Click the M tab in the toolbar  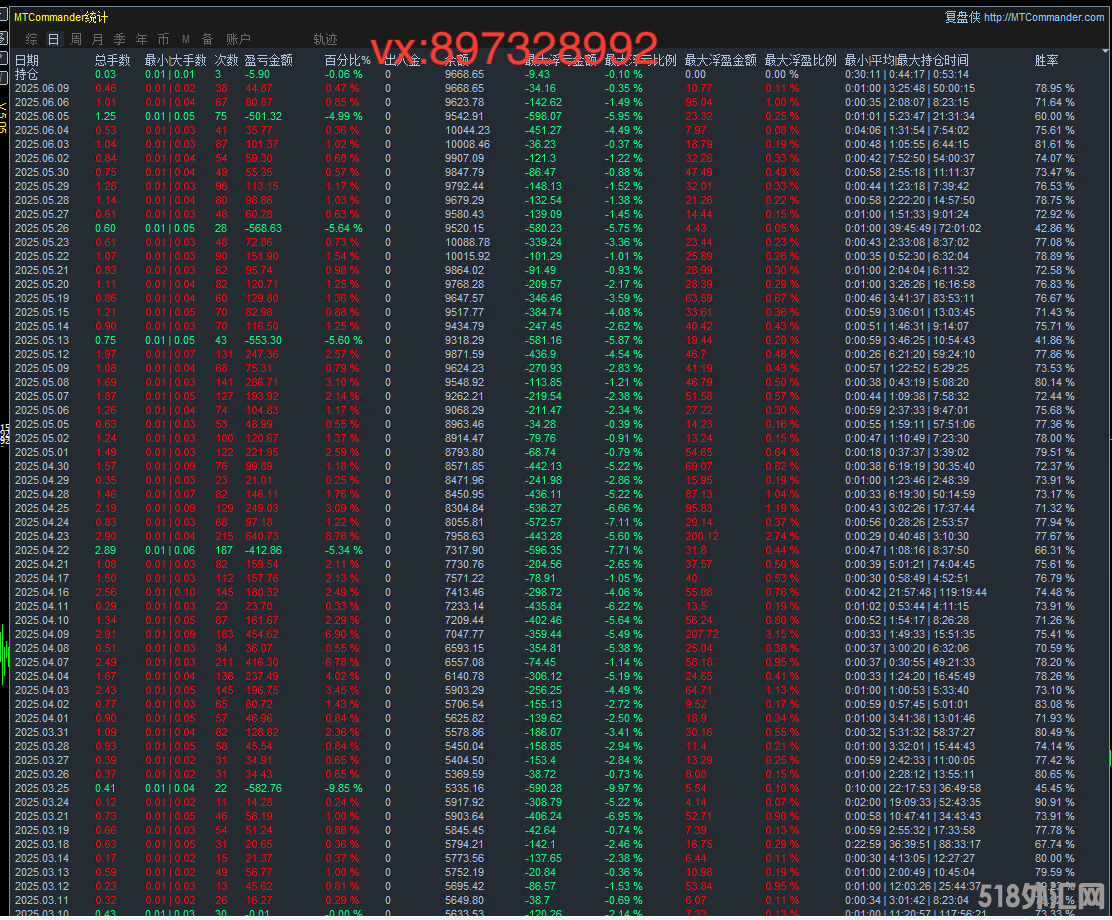[x=185, y=39]
